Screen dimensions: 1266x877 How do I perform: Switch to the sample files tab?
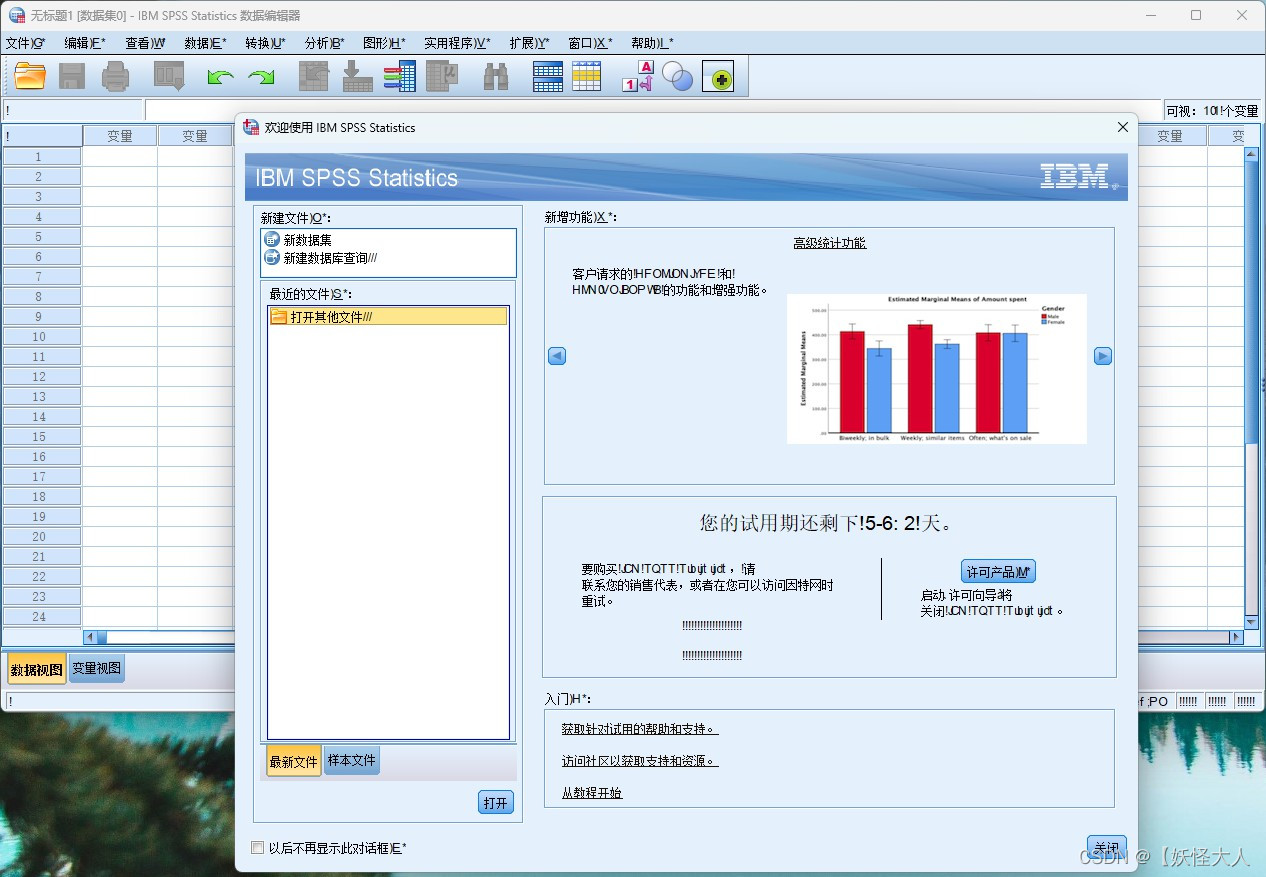352,760
